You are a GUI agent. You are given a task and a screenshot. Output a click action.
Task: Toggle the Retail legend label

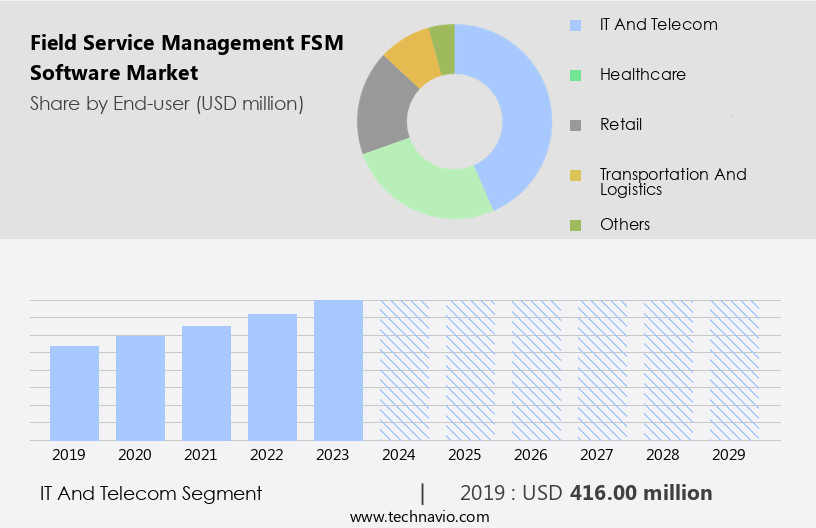(x=620, y=125)
